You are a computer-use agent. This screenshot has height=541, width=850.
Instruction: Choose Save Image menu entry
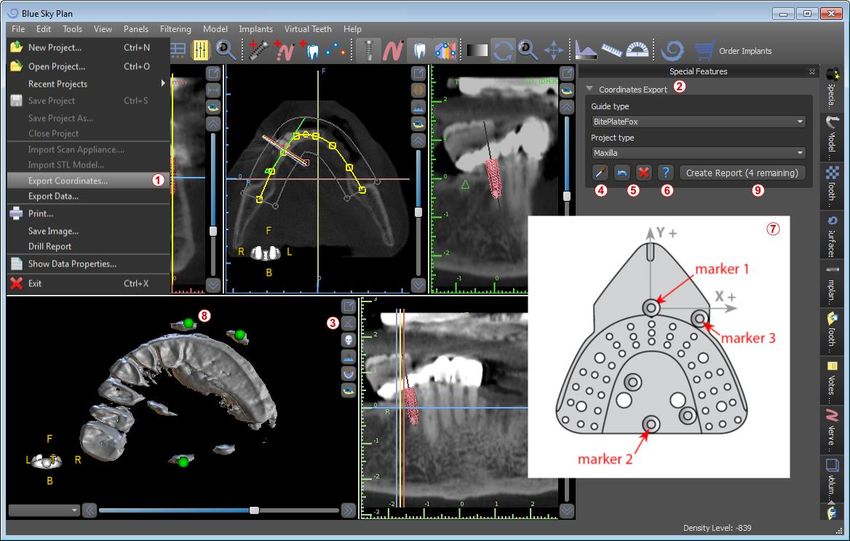tap(88, 231)
